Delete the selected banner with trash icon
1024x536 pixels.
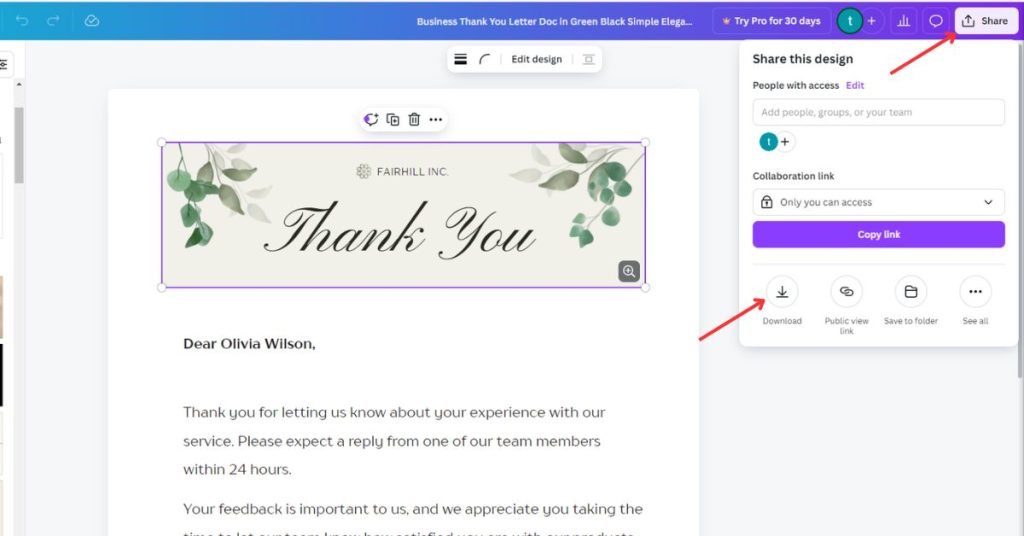[x=414, y=119]
